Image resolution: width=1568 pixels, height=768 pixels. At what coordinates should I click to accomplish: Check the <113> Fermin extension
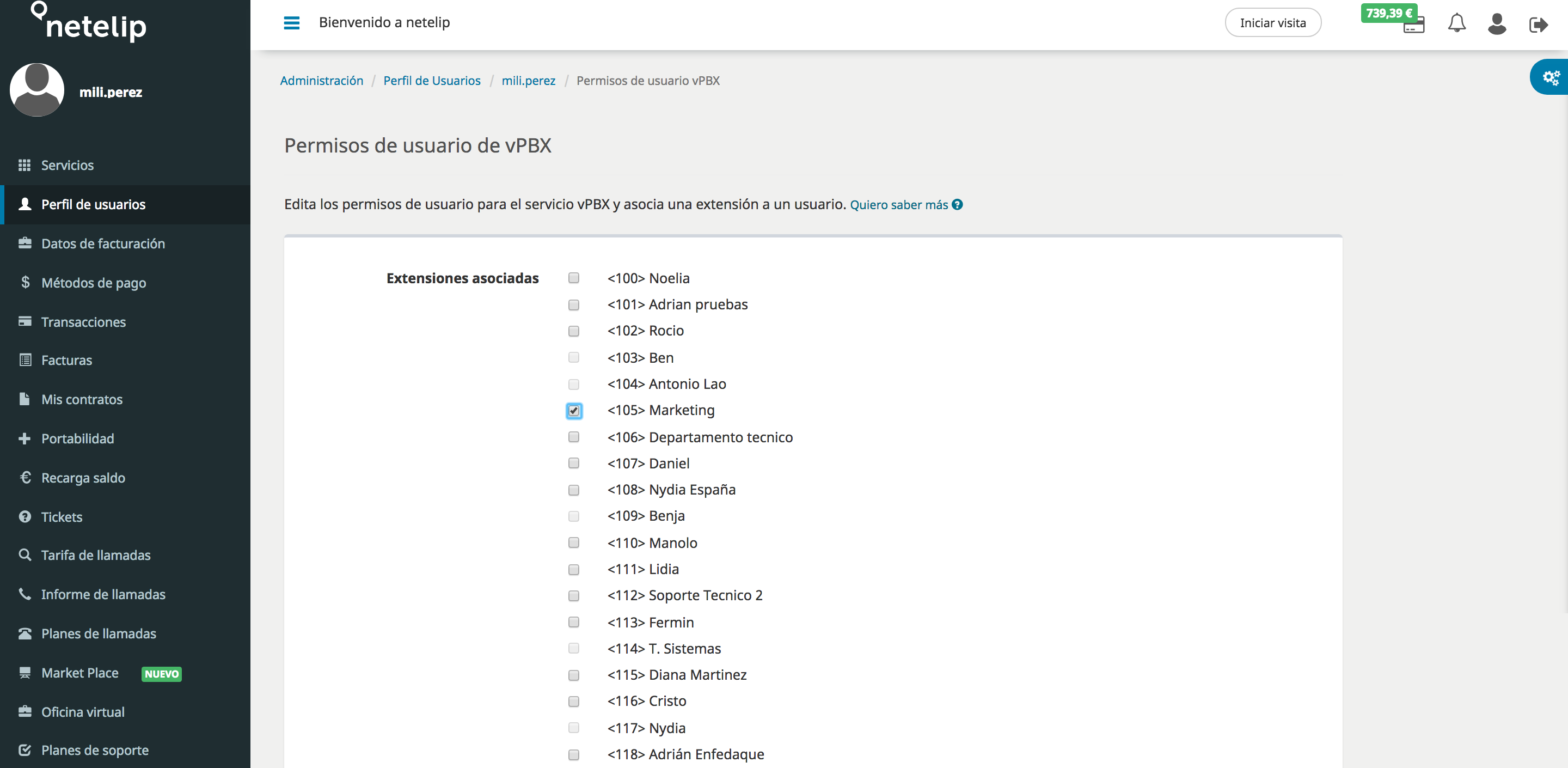point(573,622)
